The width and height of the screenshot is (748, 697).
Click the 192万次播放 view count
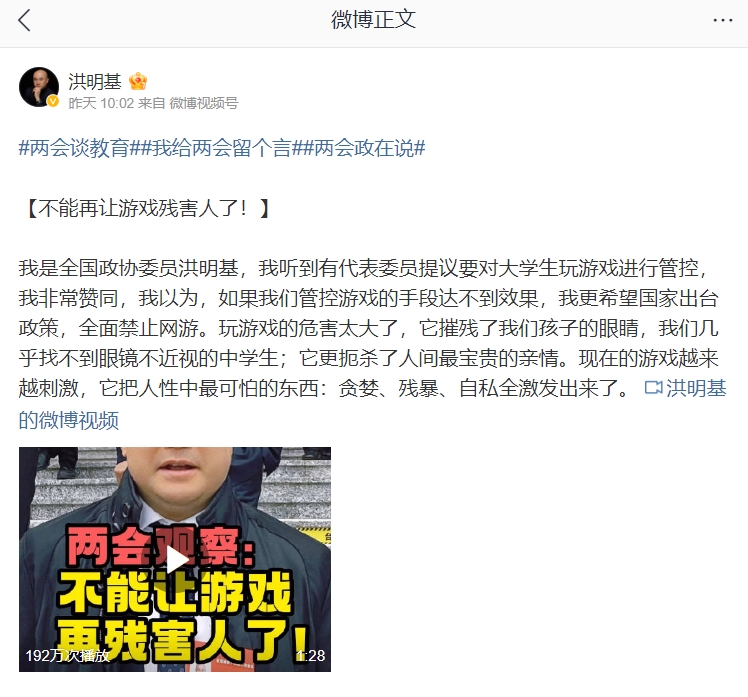[67, 655]
